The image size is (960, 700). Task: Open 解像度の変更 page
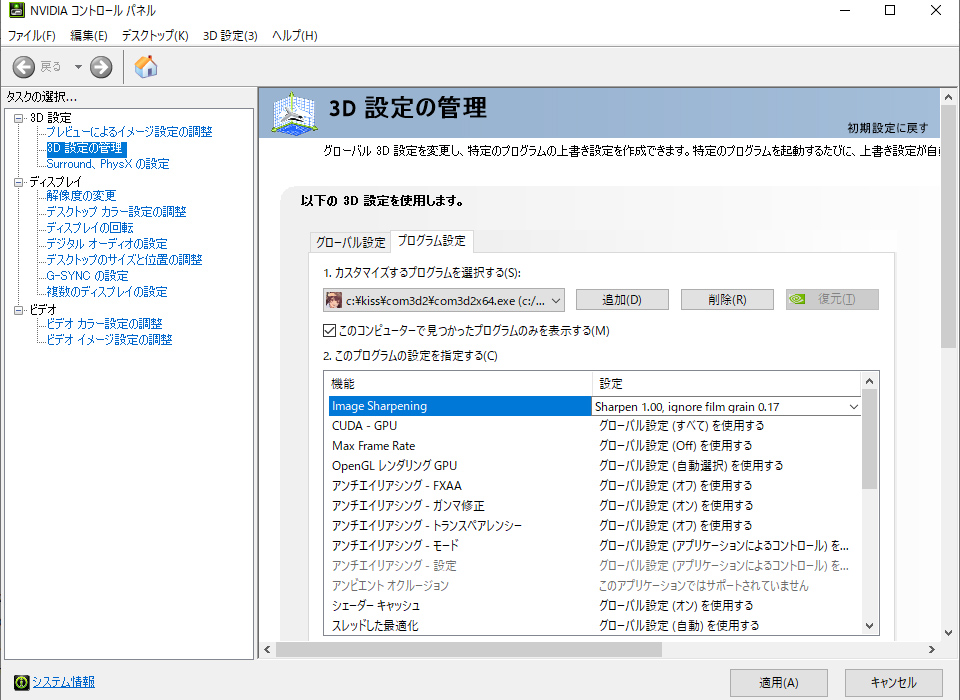(81, 195)
